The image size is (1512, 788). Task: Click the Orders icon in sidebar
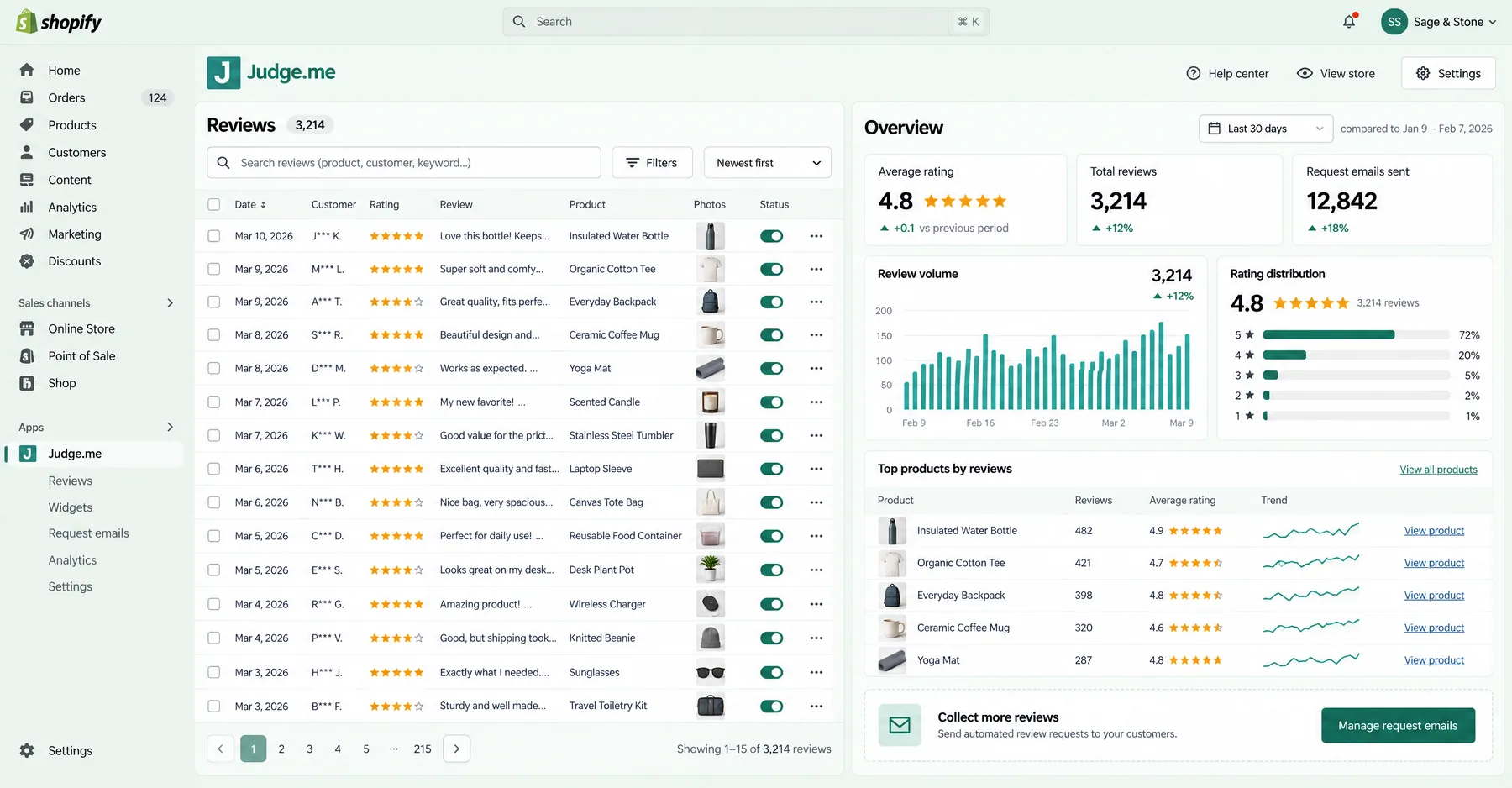click(x=27, y=97)
